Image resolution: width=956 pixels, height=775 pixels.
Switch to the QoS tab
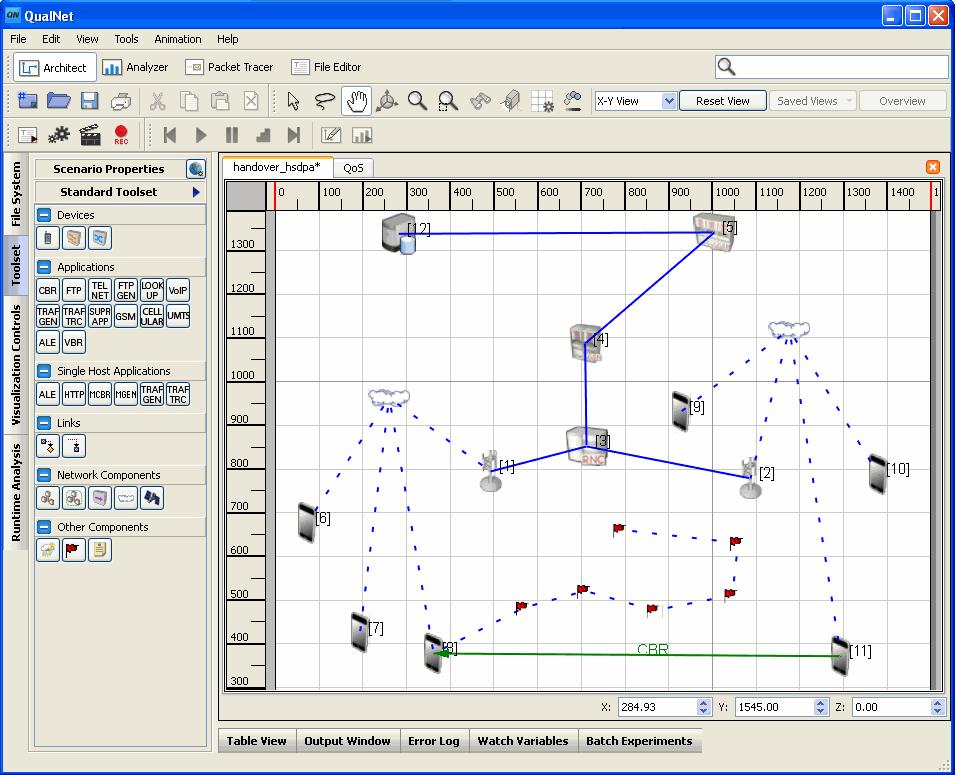(x=353, y=168)
